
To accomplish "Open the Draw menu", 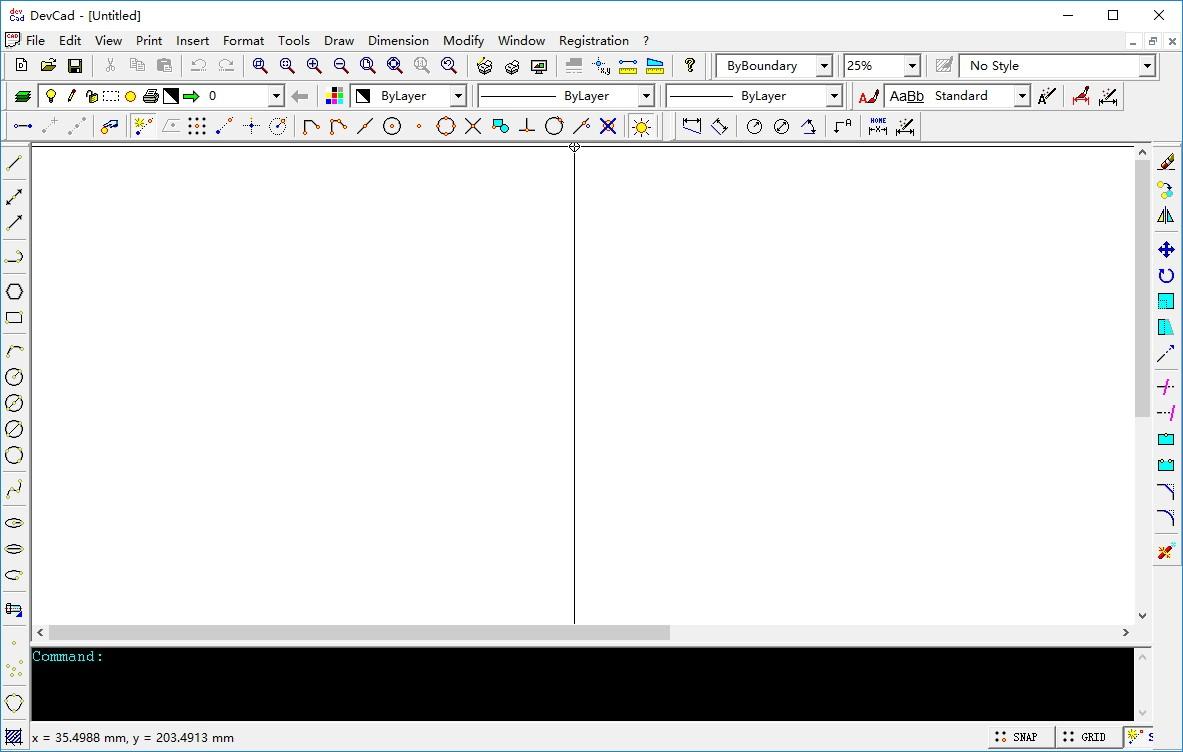I will [x=339, y=41].
